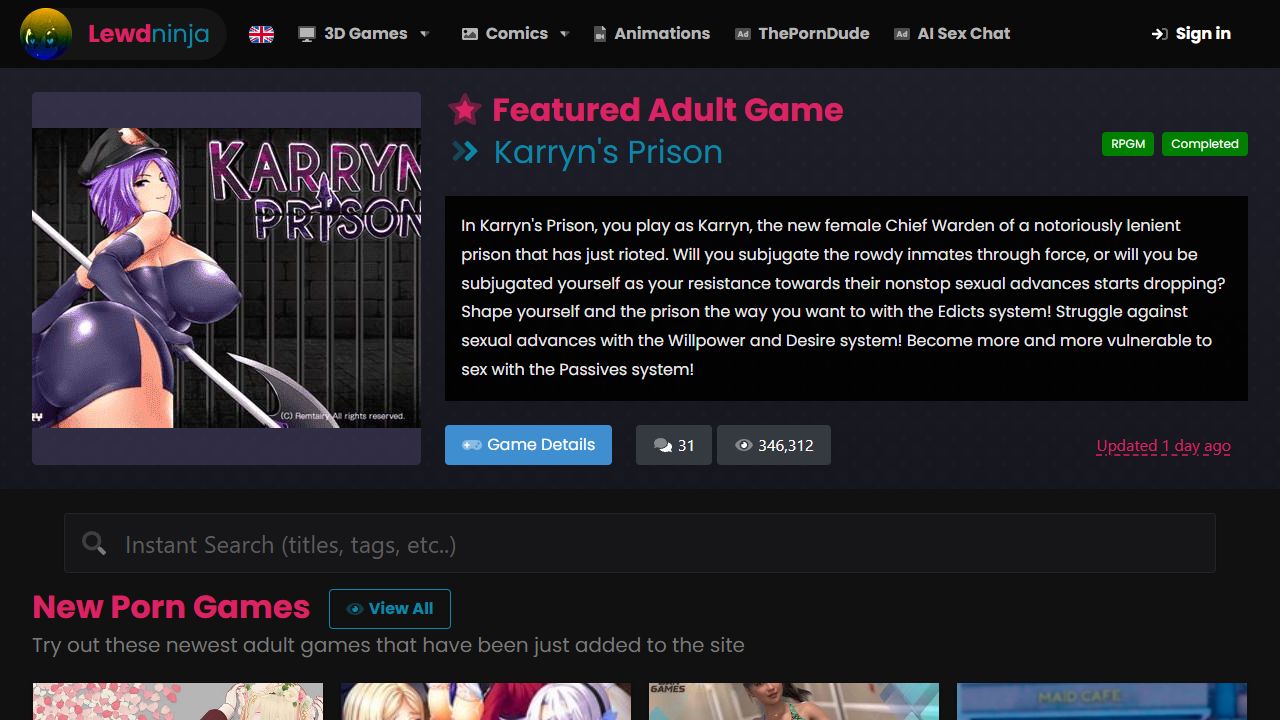
Task: Click the Ad badge before ThePornDude
Action: point(743,34)
